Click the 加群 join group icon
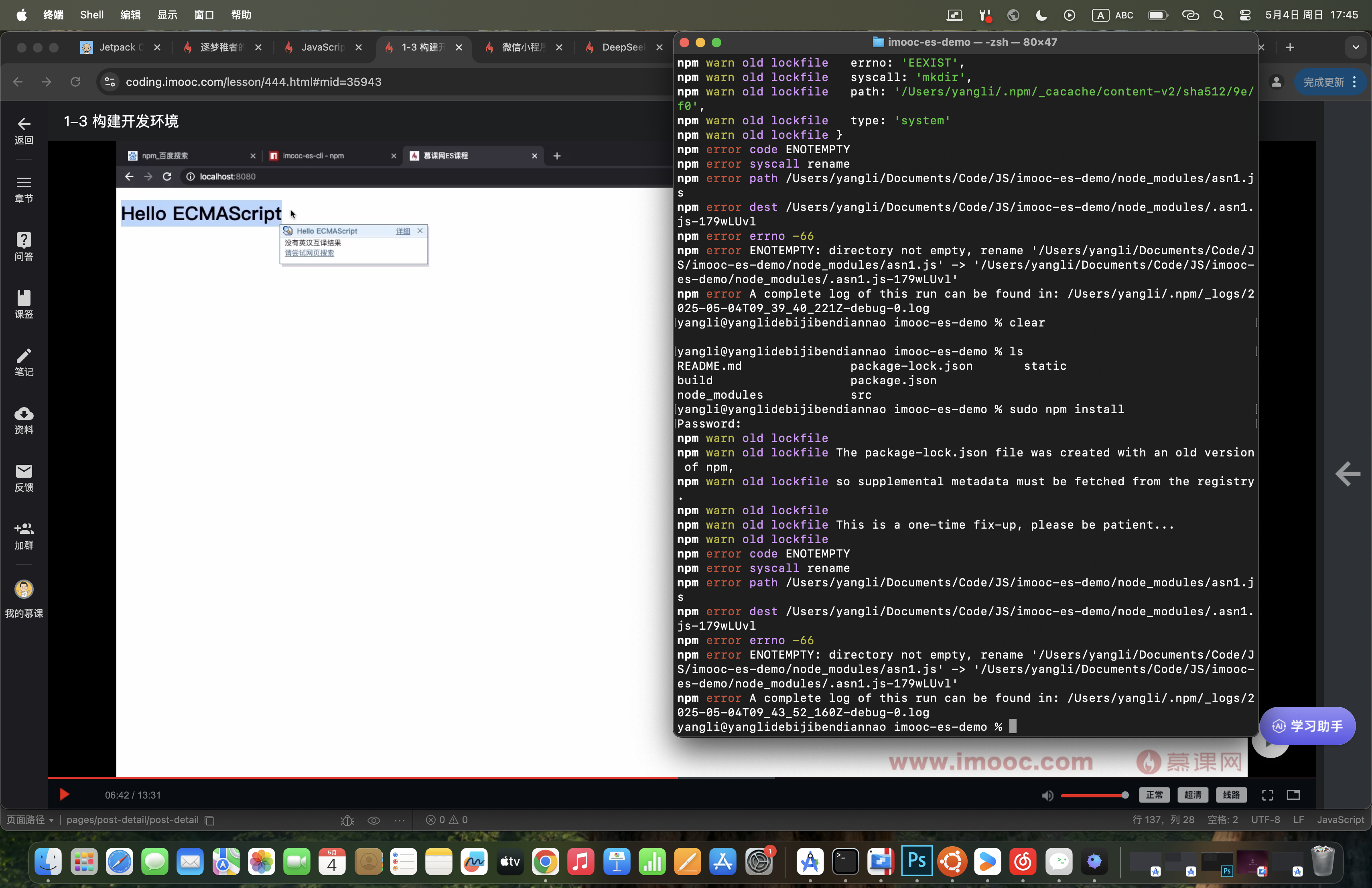1372x888 pixels. point(24,535)
